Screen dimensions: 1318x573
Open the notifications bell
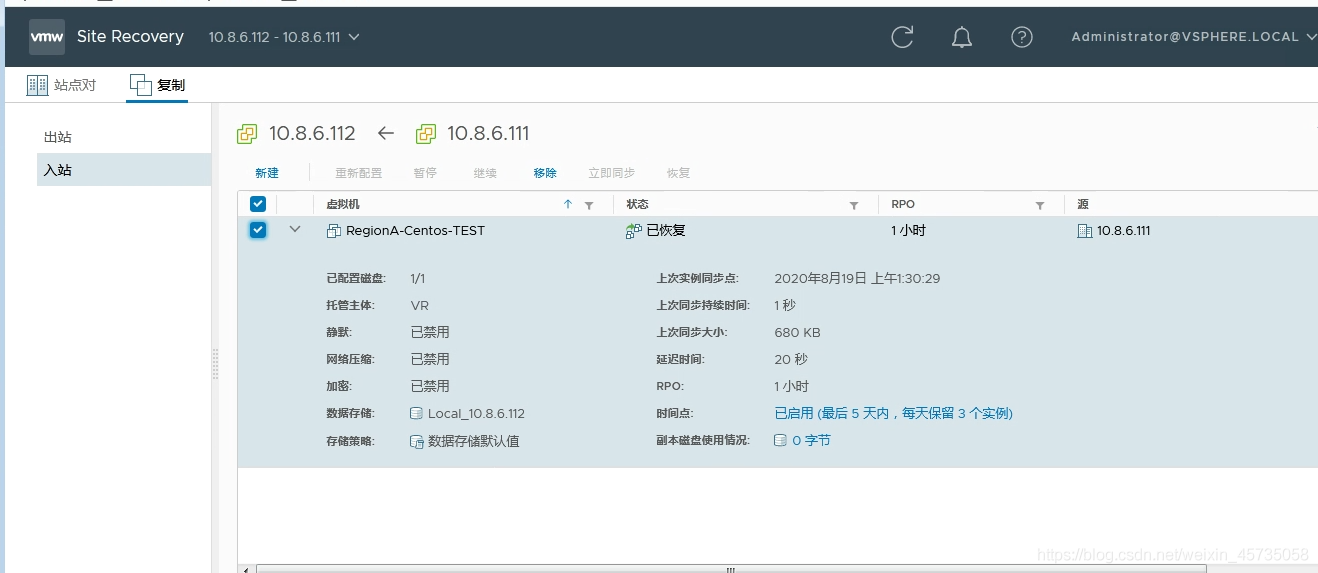click(962, 37)
